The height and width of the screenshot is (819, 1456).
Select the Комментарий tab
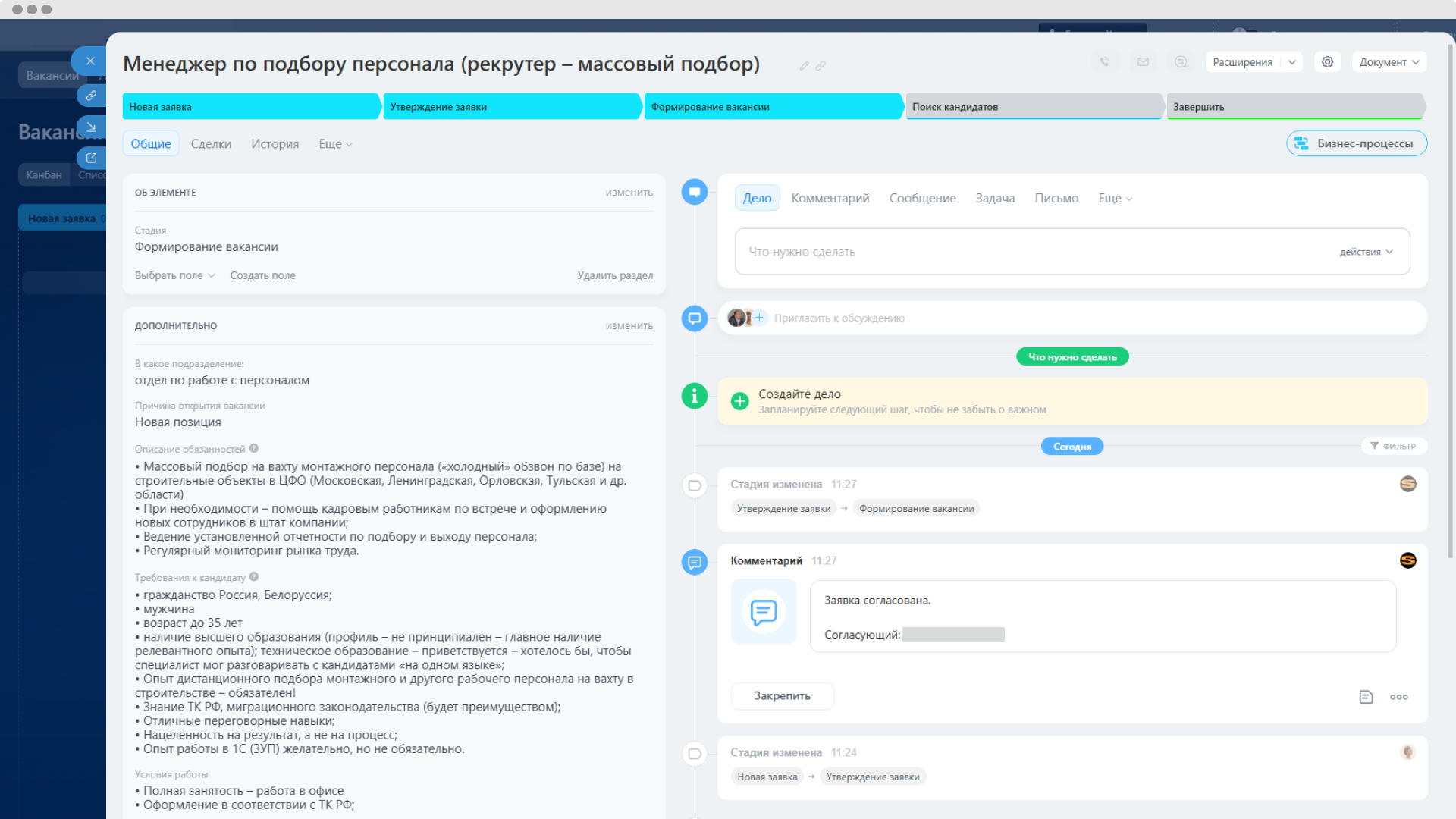(830, 198)
